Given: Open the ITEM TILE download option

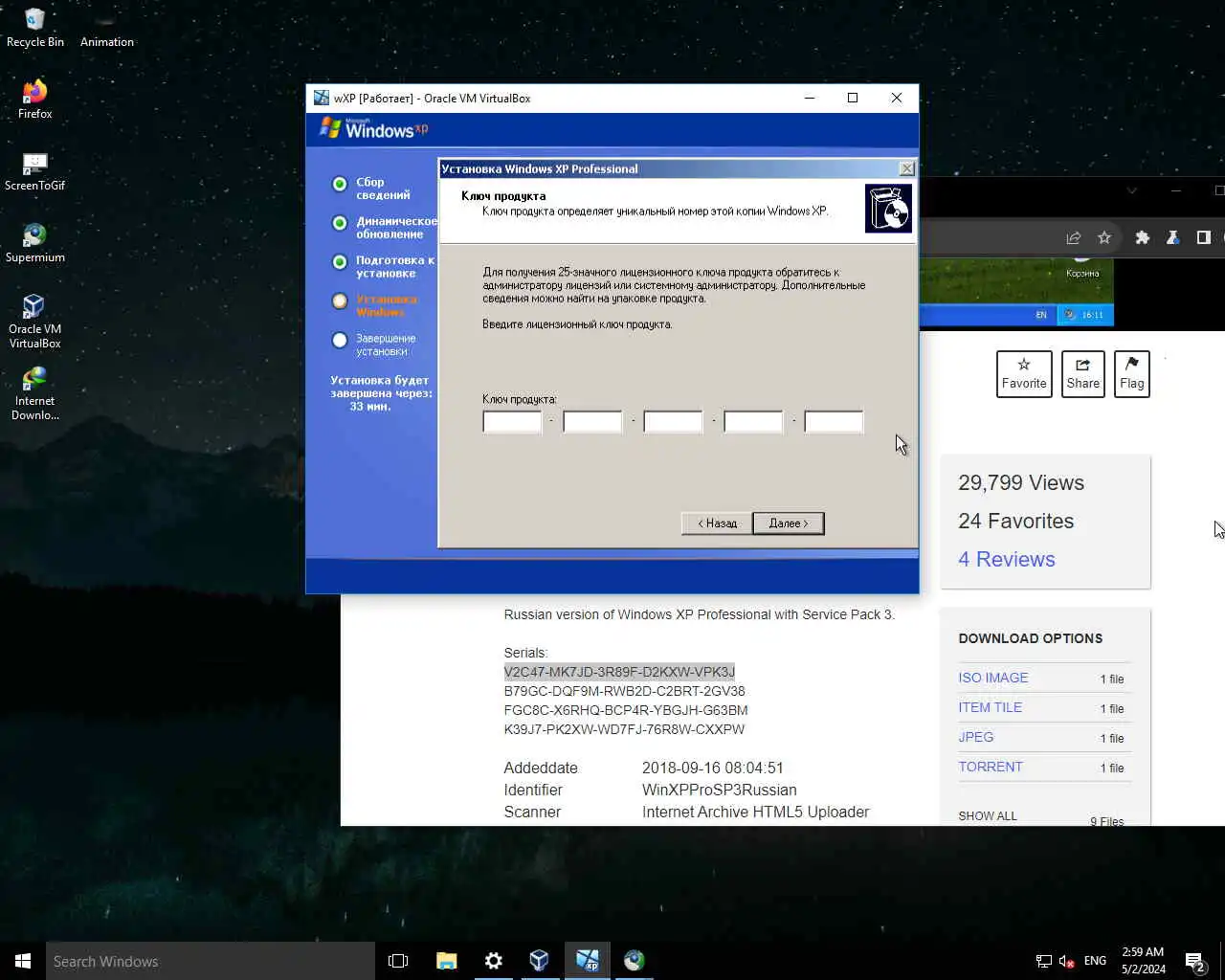Looking at the screenshot, I should 991,707.
